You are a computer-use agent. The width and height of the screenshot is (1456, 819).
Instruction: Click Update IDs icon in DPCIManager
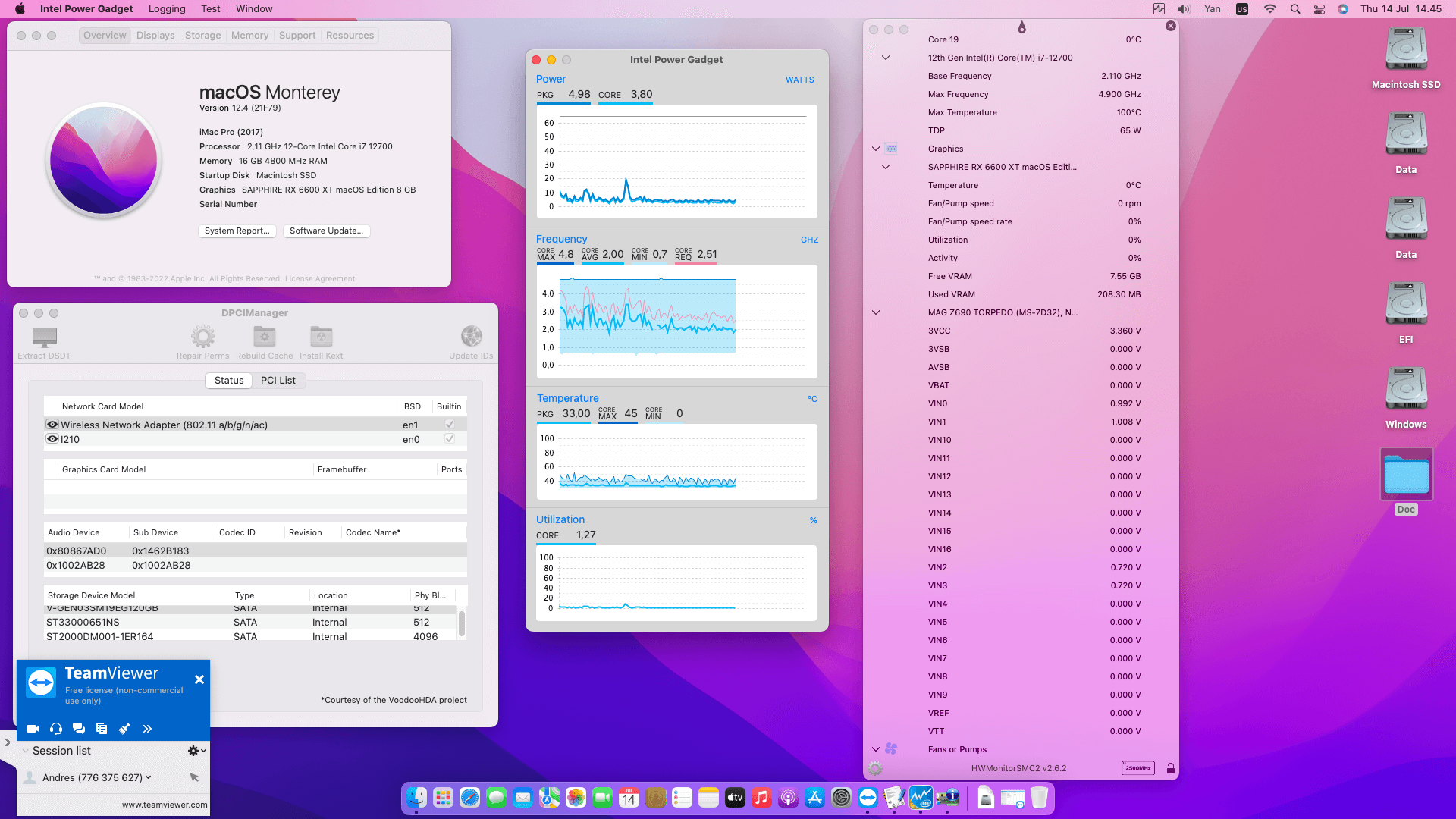pyautogui.click(x=471, y=334)
